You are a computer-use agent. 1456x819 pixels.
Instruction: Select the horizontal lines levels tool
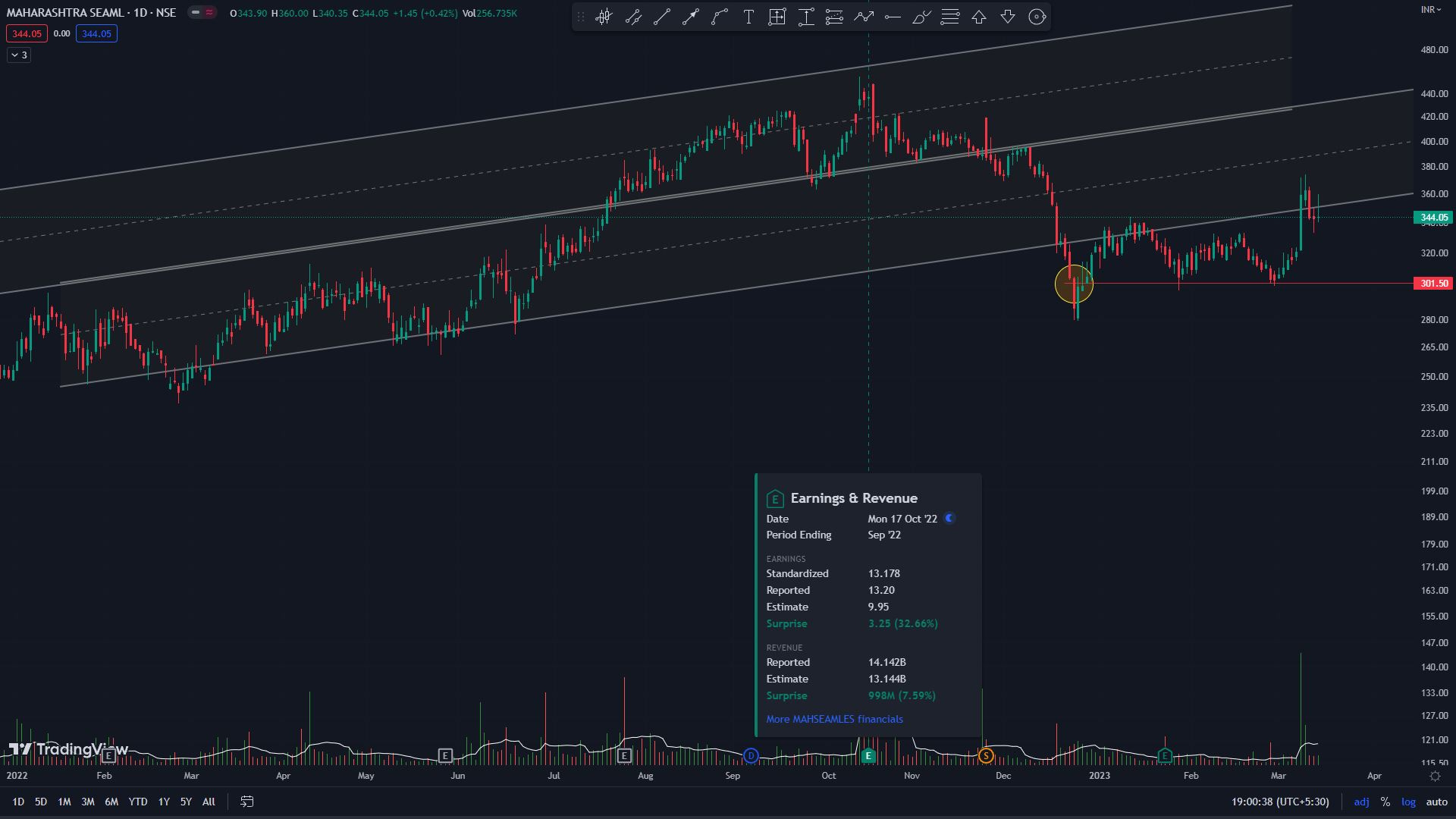(950, 17)
